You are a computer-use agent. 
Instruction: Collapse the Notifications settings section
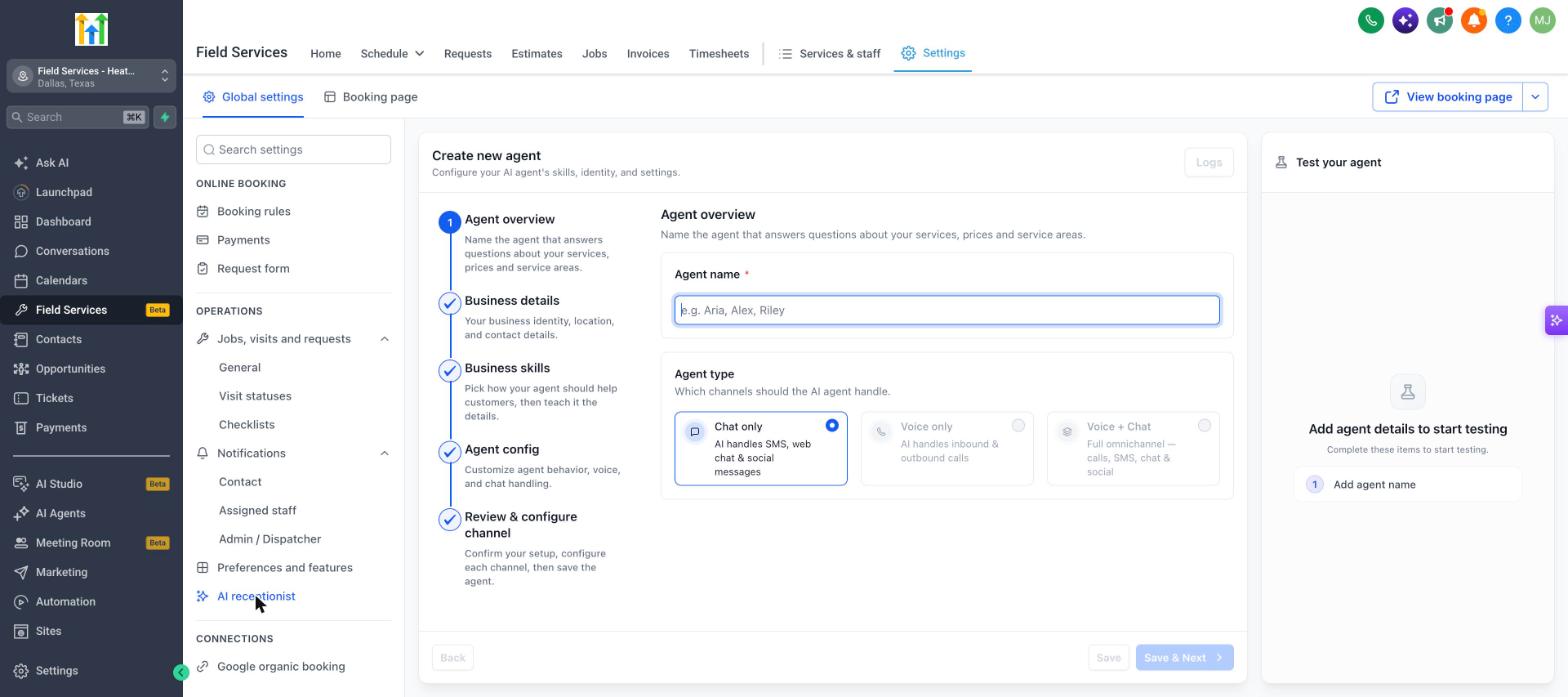tap(384, 454)
